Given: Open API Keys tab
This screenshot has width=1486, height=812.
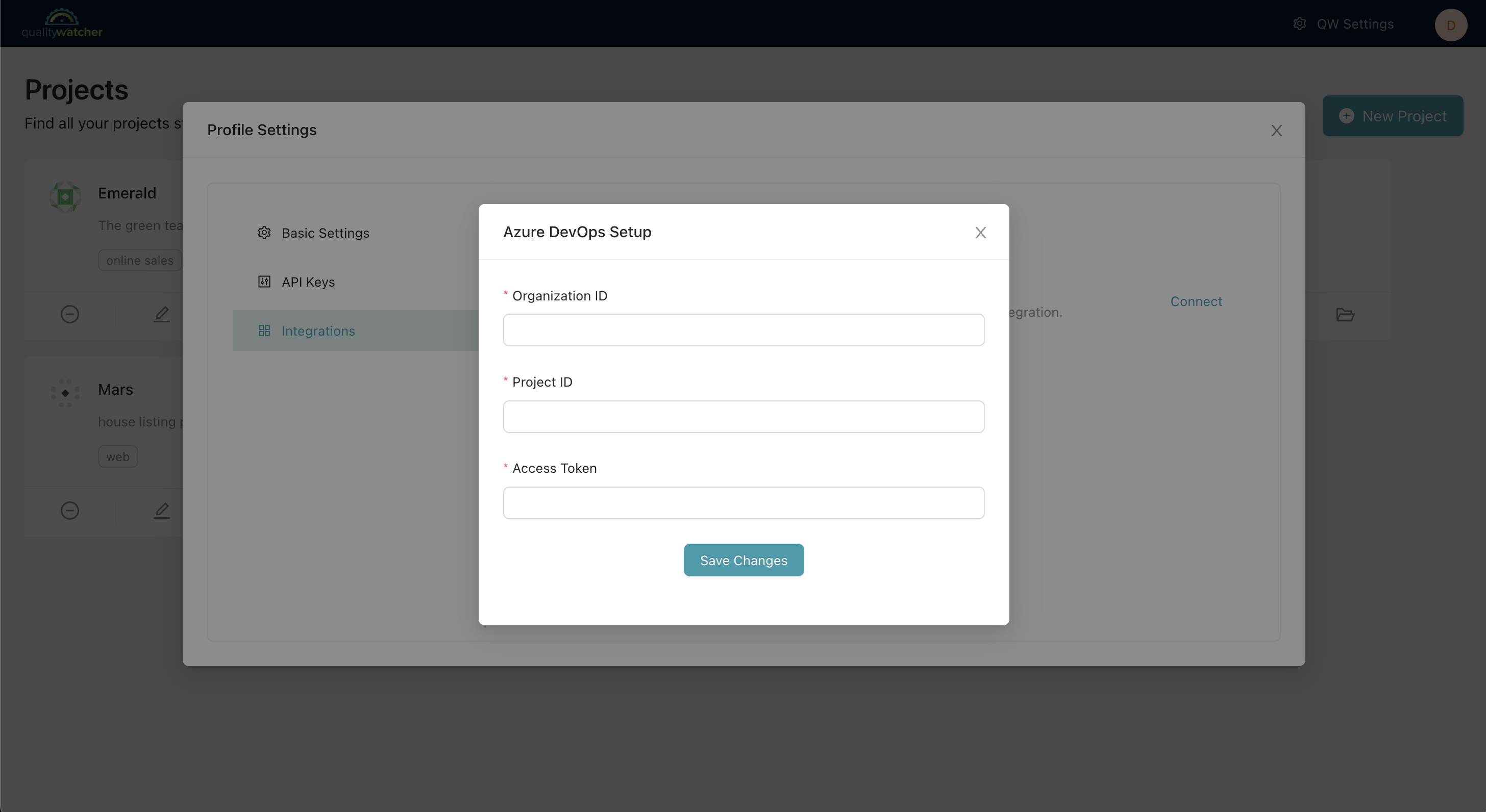Looking at the screenshot, I should click(355, 282).
